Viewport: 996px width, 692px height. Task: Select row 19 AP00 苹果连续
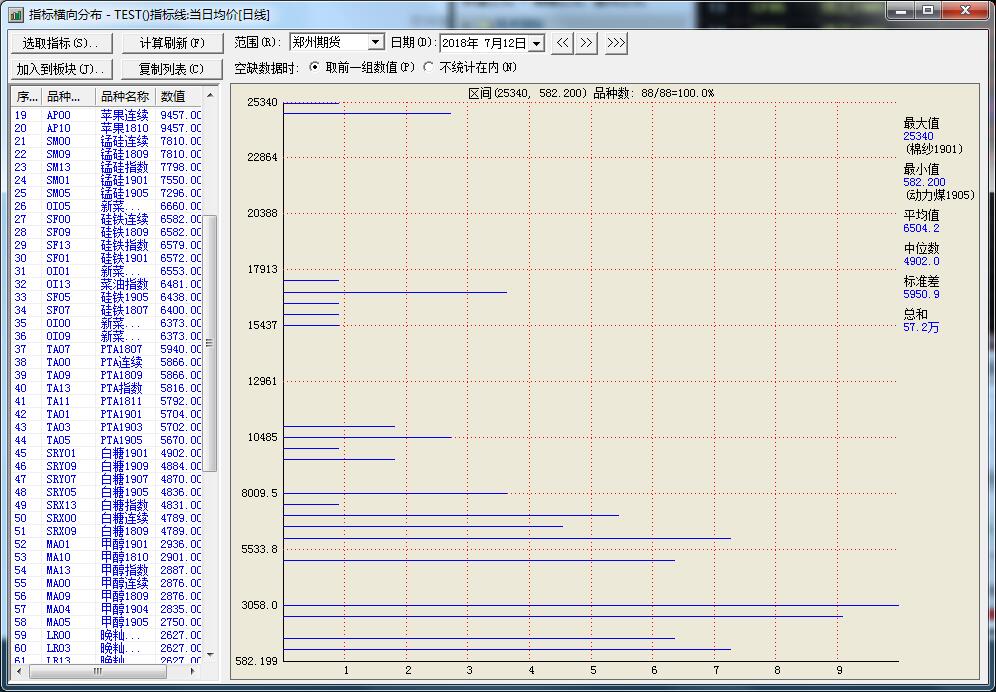pos(107,115)
